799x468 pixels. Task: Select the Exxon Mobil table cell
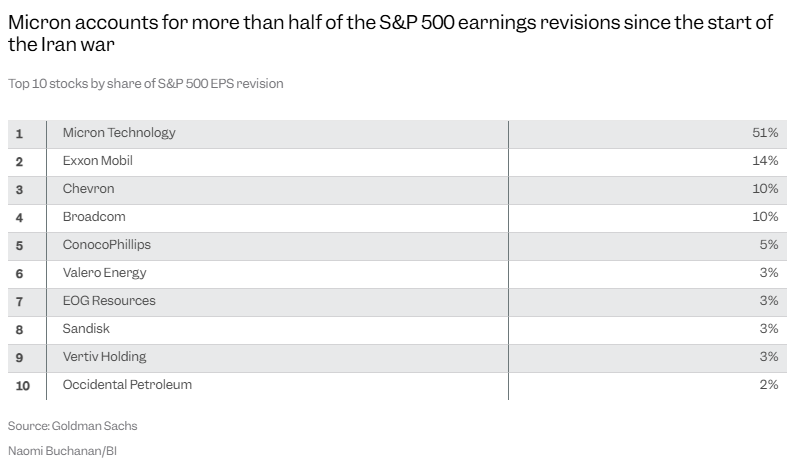97,161
